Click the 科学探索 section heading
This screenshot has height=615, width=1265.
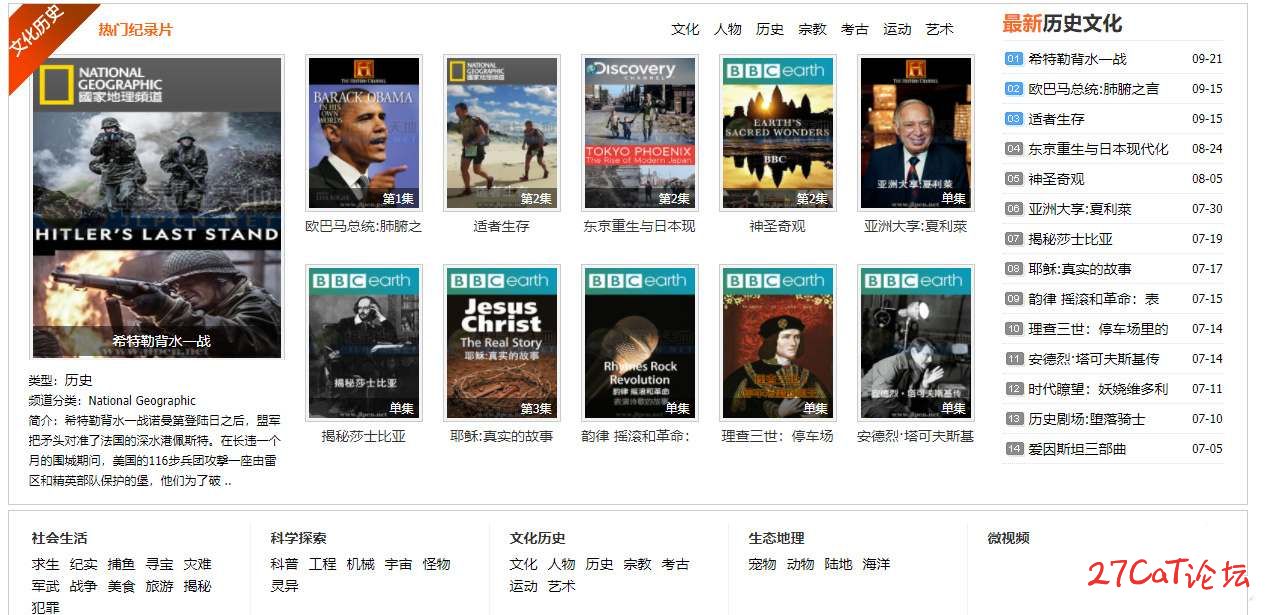[x=298, y=538]
